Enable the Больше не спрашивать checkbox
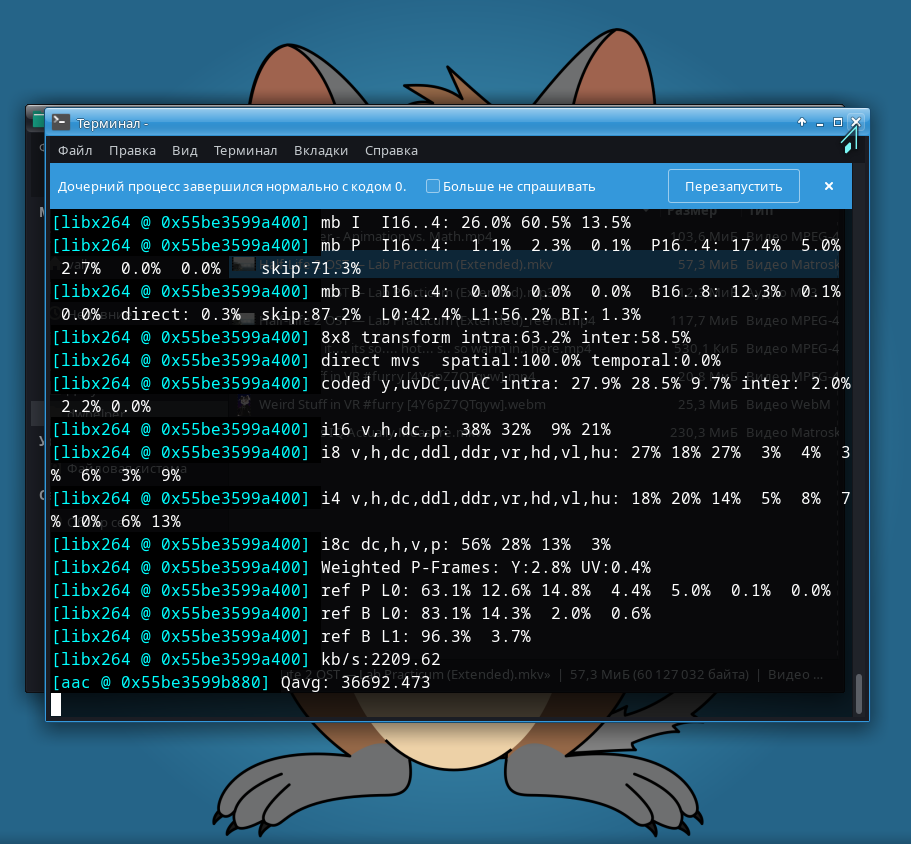 pyautogui.click(x=433, y=186)
